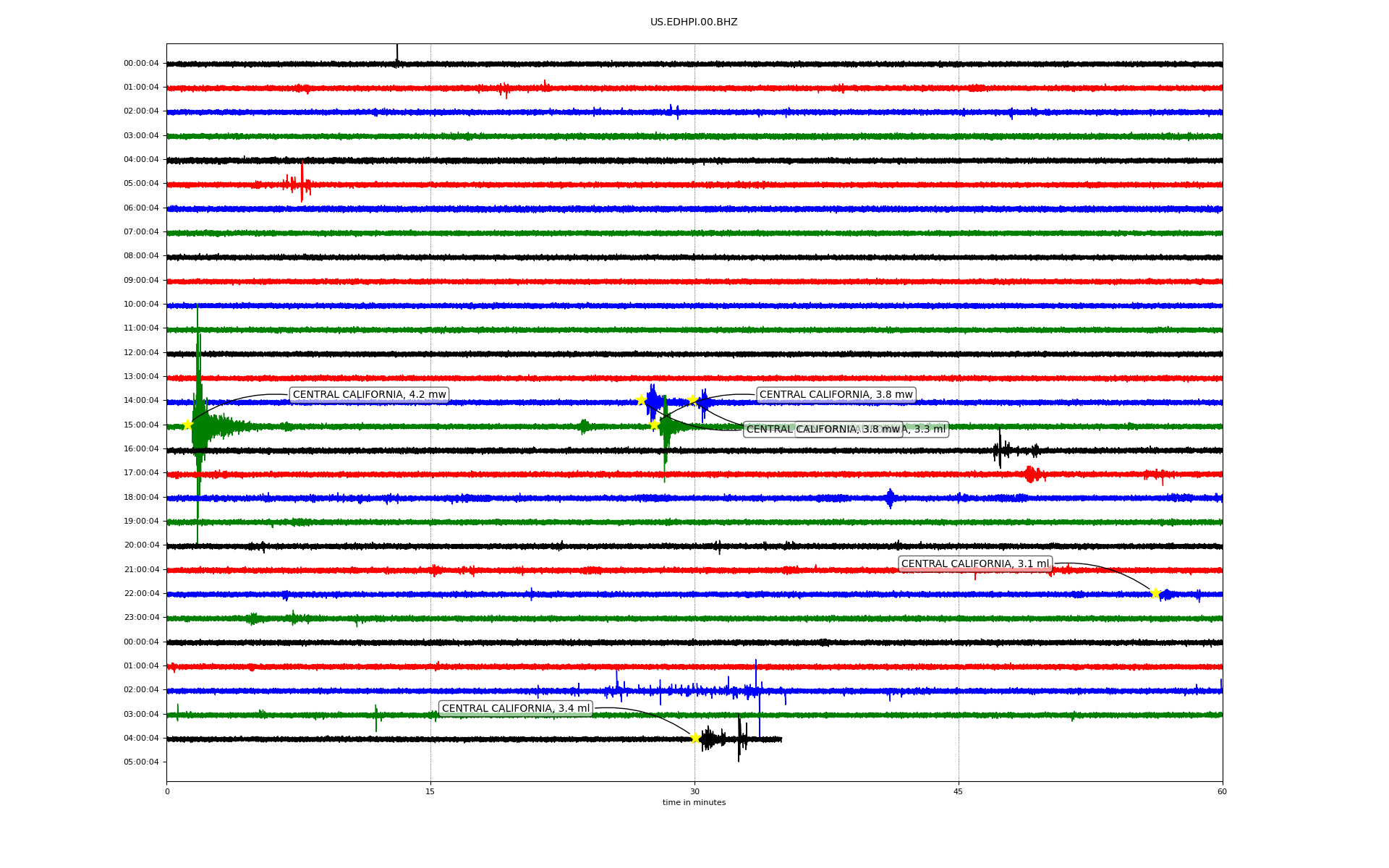
Task: Select the CENTRAL CALIFORNIA, 4.2 mw annotation label
Action: [369, 395]
